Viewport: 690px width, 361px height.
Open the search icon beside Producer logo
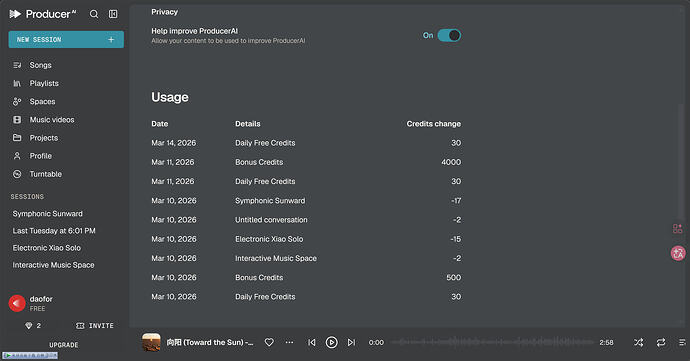(x=94, y=14)
